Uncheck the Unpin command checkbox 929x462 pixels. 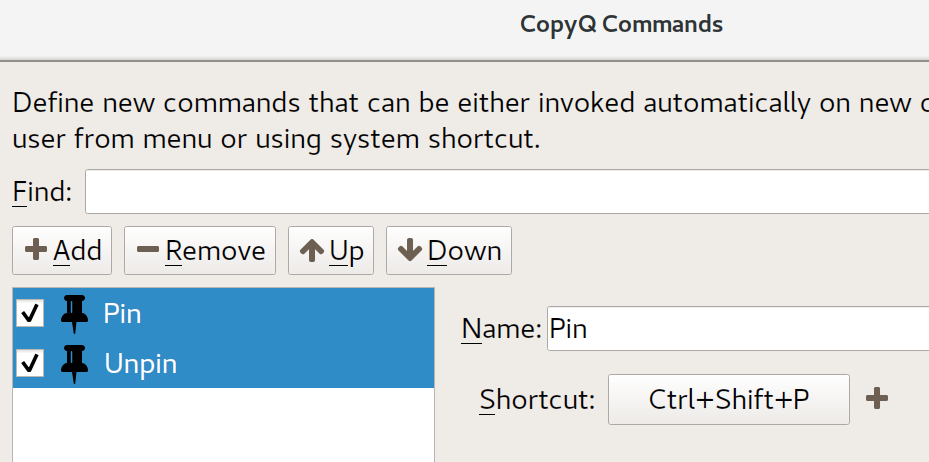click(x=30, y=363)
